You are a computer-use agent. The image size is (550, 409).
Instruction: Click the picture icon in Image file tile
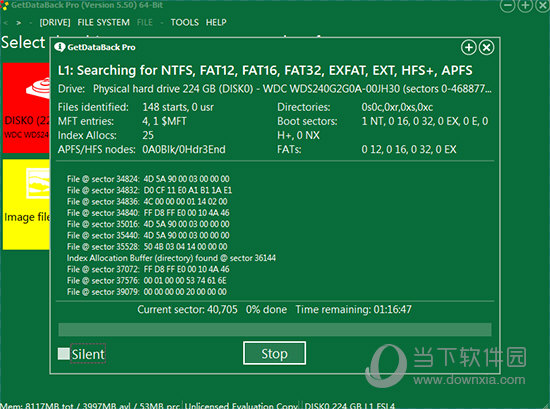38,183
